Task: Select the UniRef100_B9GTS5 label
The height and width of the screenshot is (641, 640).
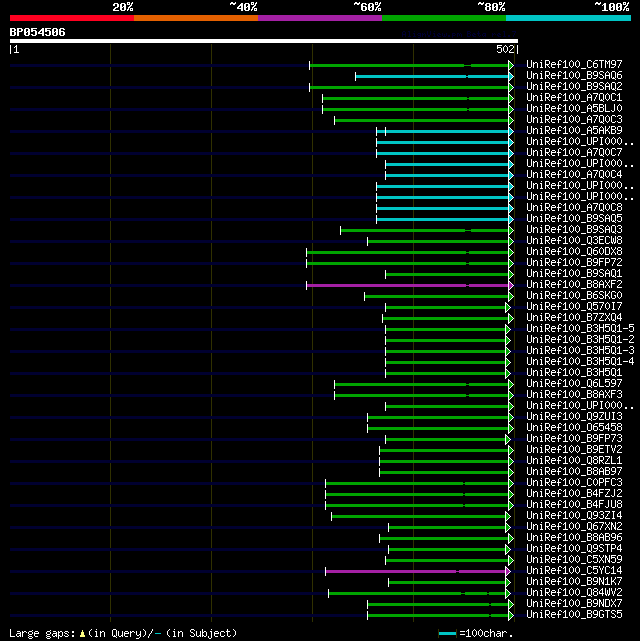Action: pyautogui.click(x=574, y=615)
